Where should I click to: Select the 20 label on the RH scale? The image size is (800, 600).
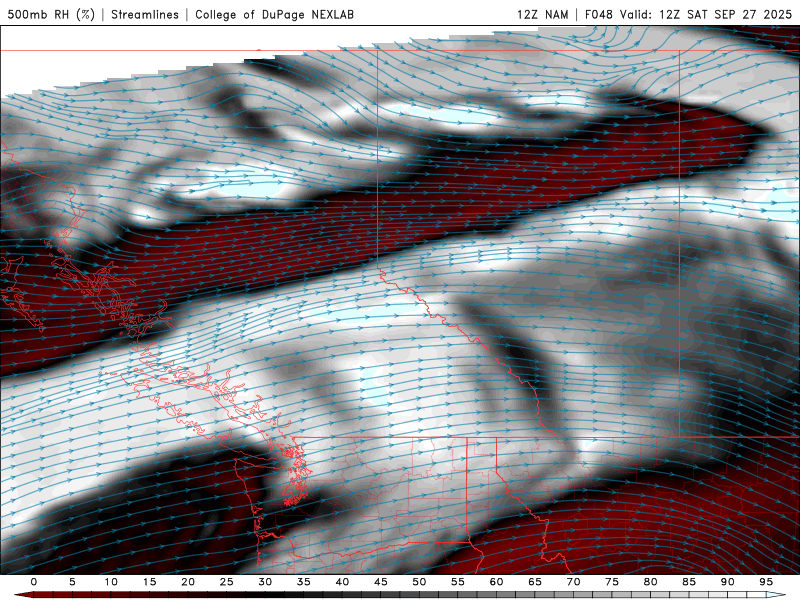pyautogui.click(x=188, y=582)
